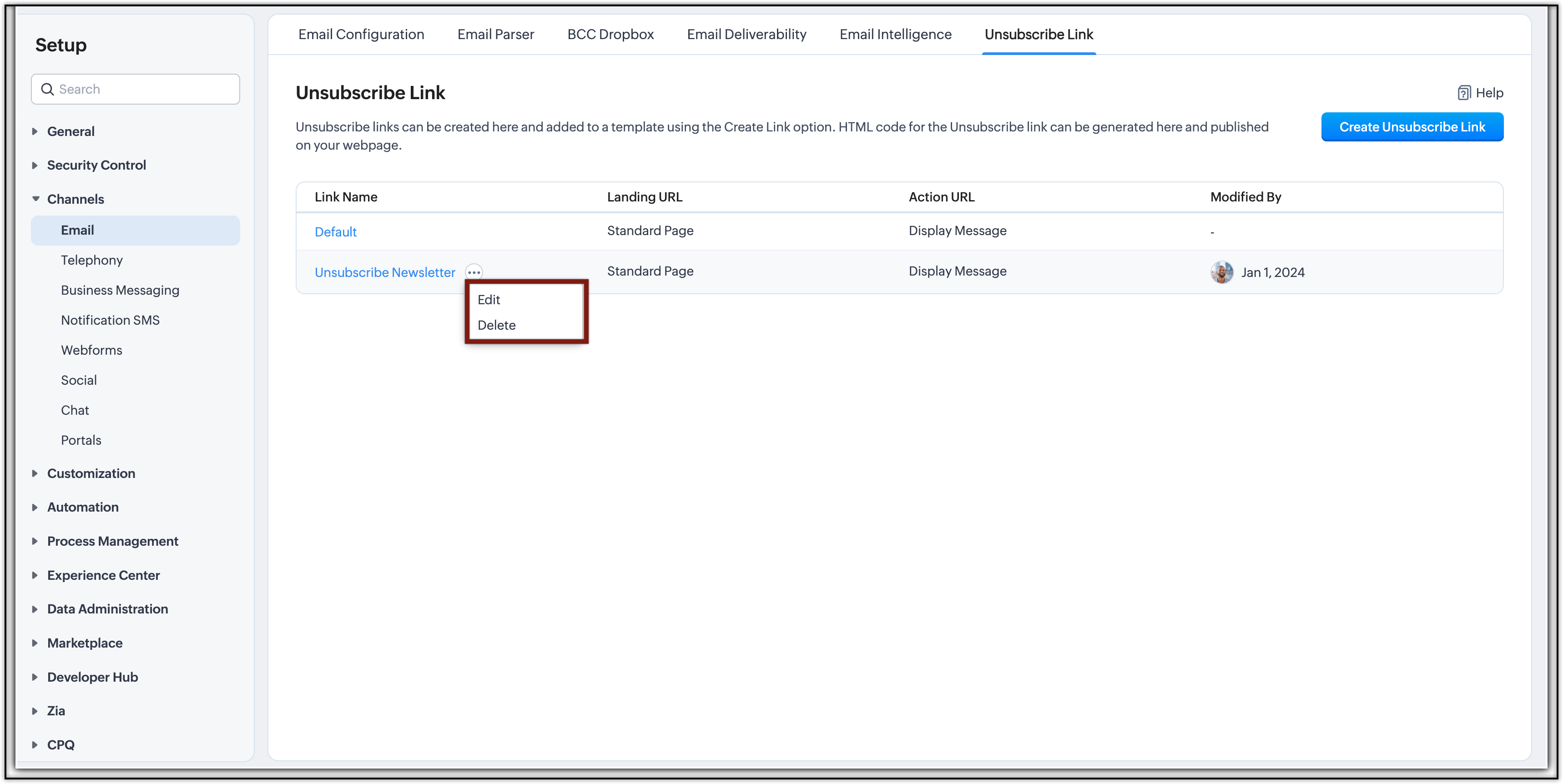1563x784 pixels.
Task: Expand the General section arrow
Action: tap(35, 131)
